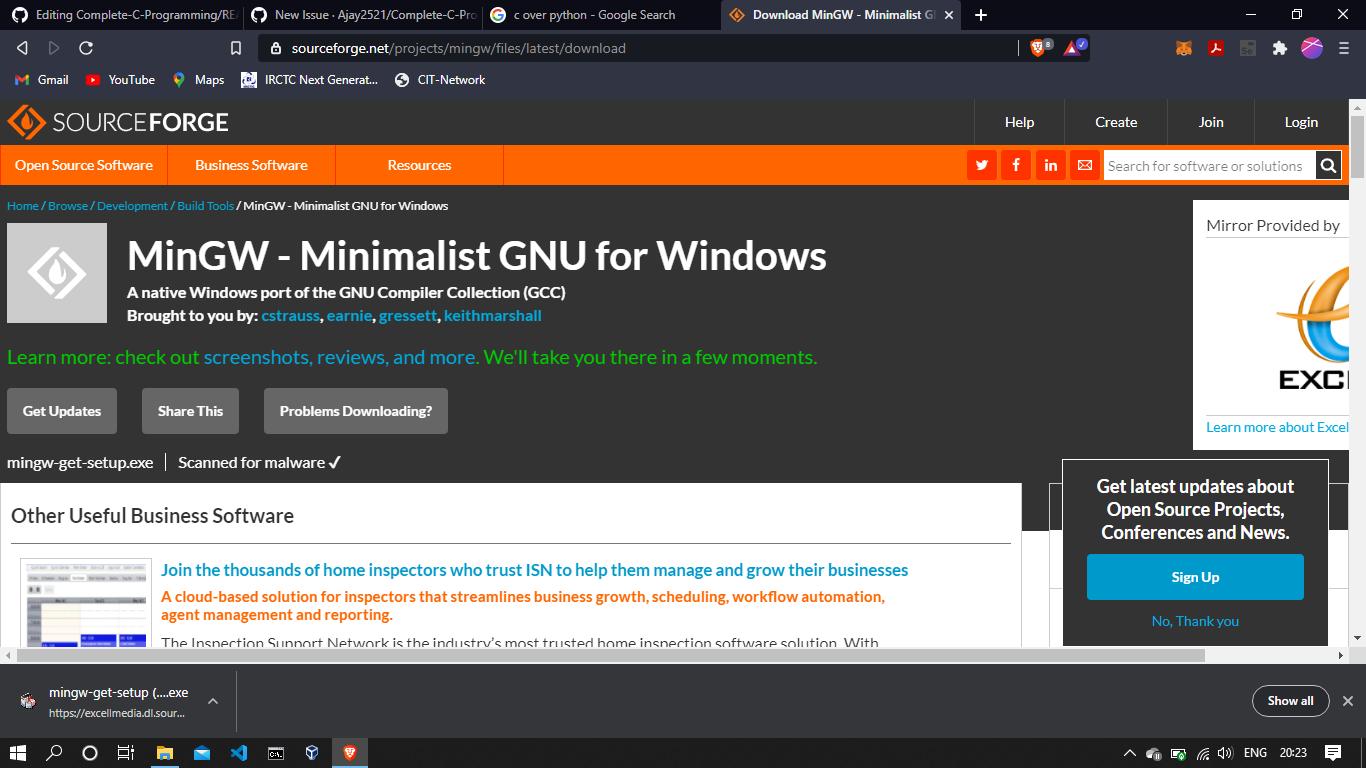Open Brave Shields lion icon

point(1040,47)
